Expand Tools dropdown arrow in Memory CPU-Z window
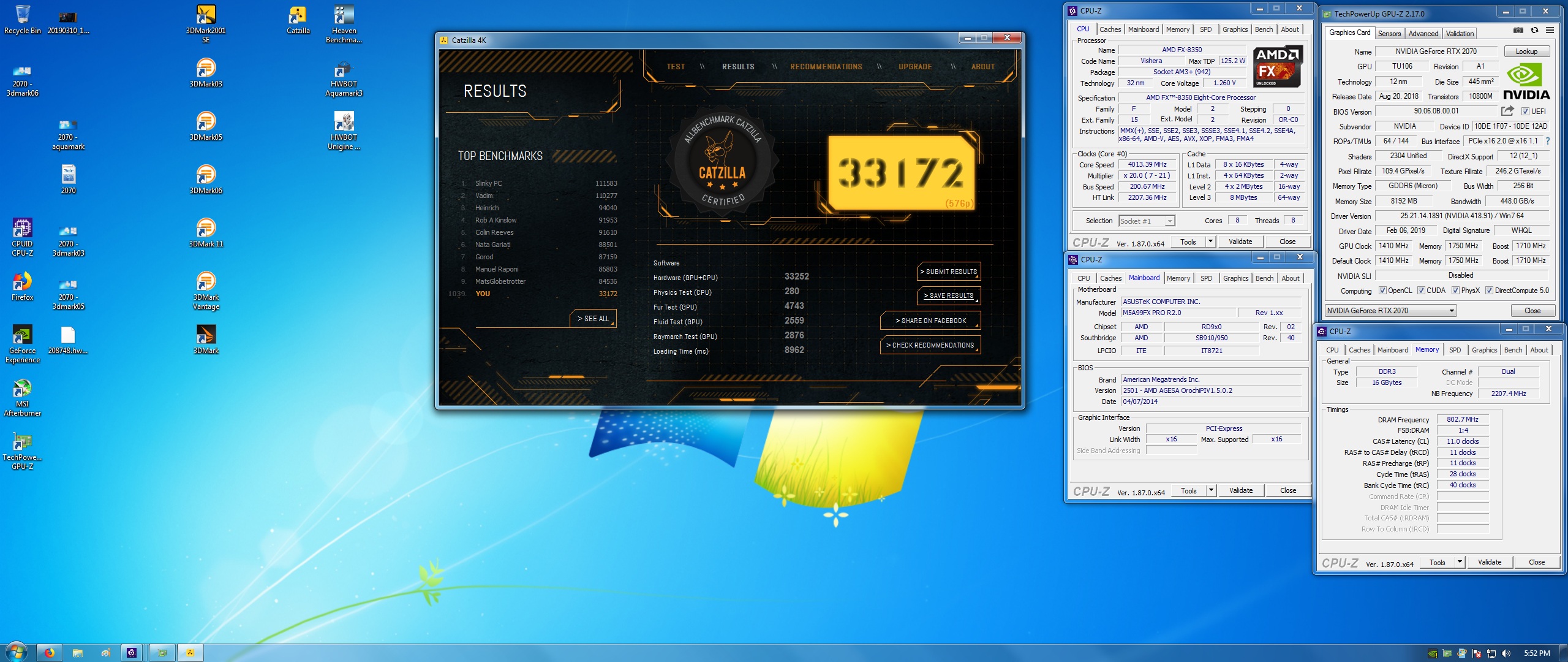 [1460, 562]
